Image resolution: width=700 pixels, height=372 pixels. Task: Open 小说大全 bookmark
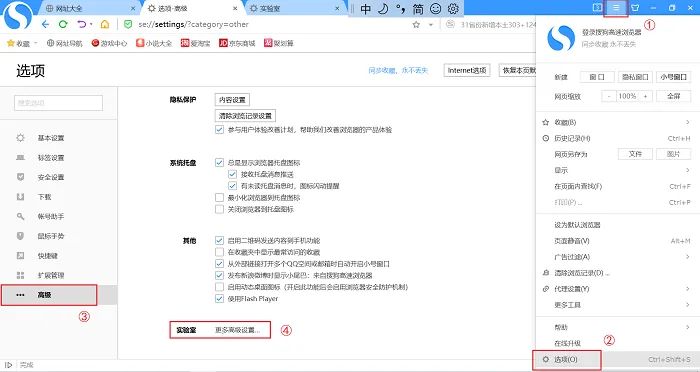click(x=154, y=43)
